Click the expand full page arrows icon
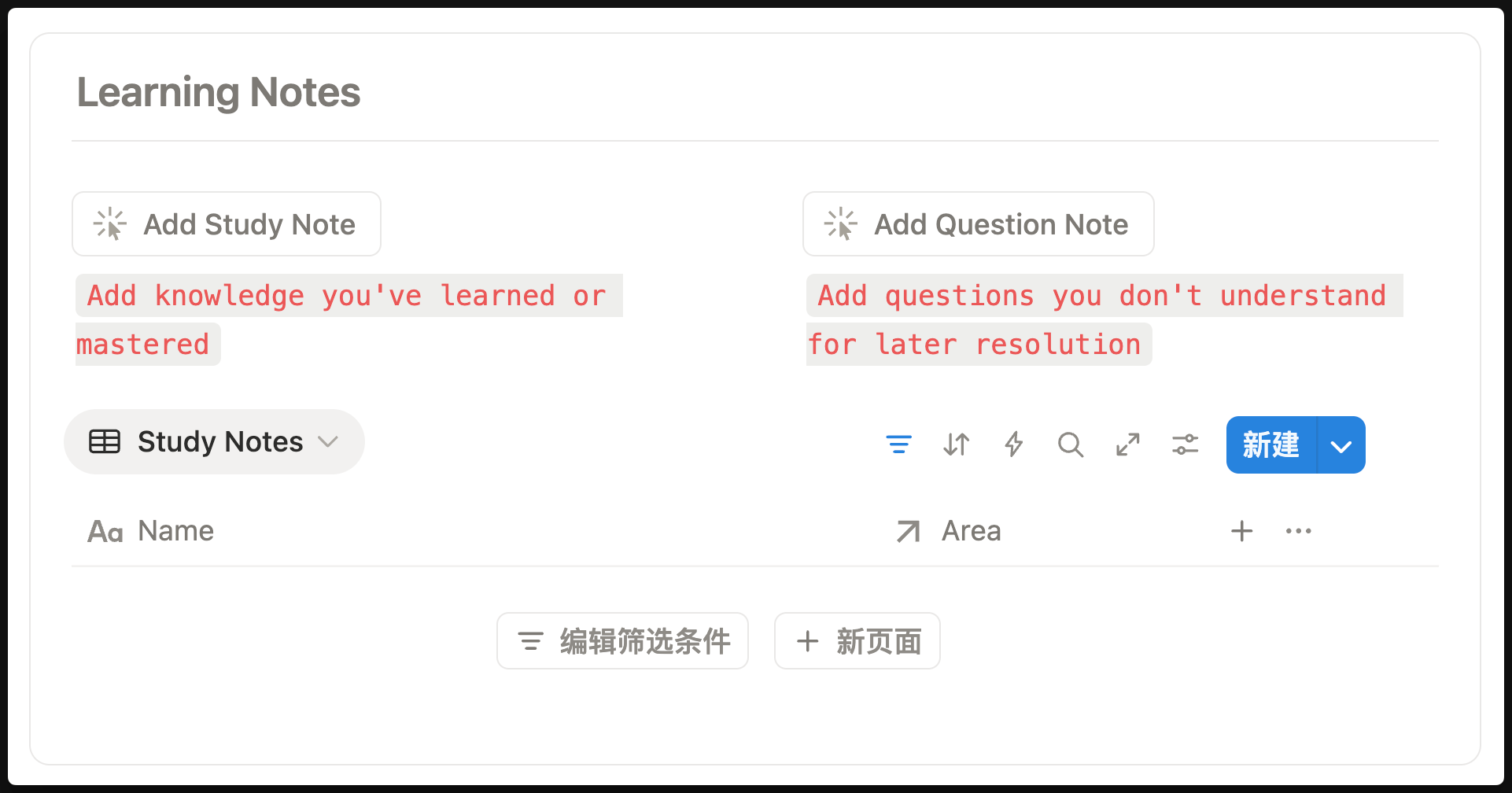Viewport: 1512px width, 793px height. (x=1127, y=444)
